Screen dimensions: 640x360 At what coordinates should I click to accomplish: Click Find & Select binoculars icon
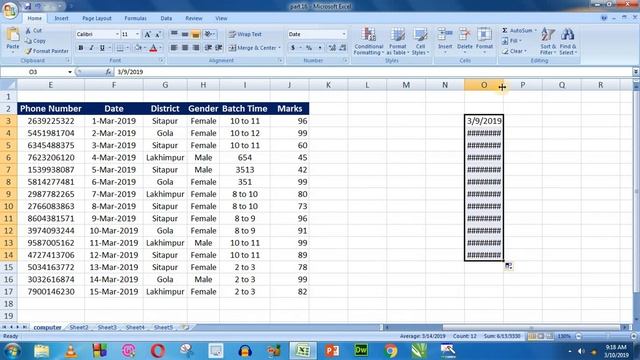coord(568,35)
